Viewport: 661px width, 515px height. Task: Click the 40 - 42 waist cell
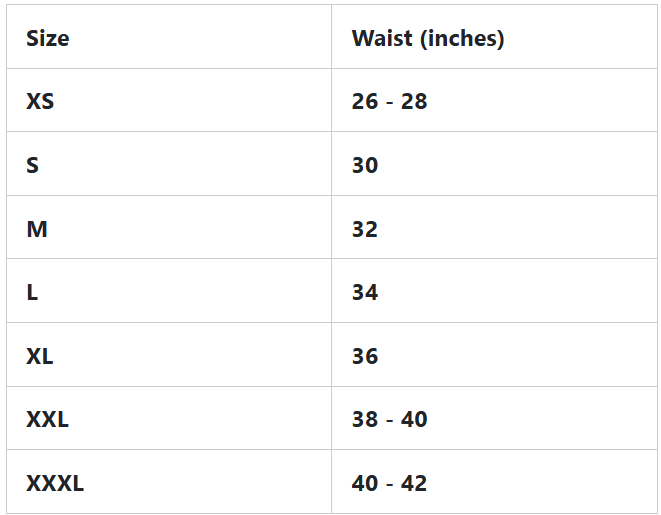(389, 484)
